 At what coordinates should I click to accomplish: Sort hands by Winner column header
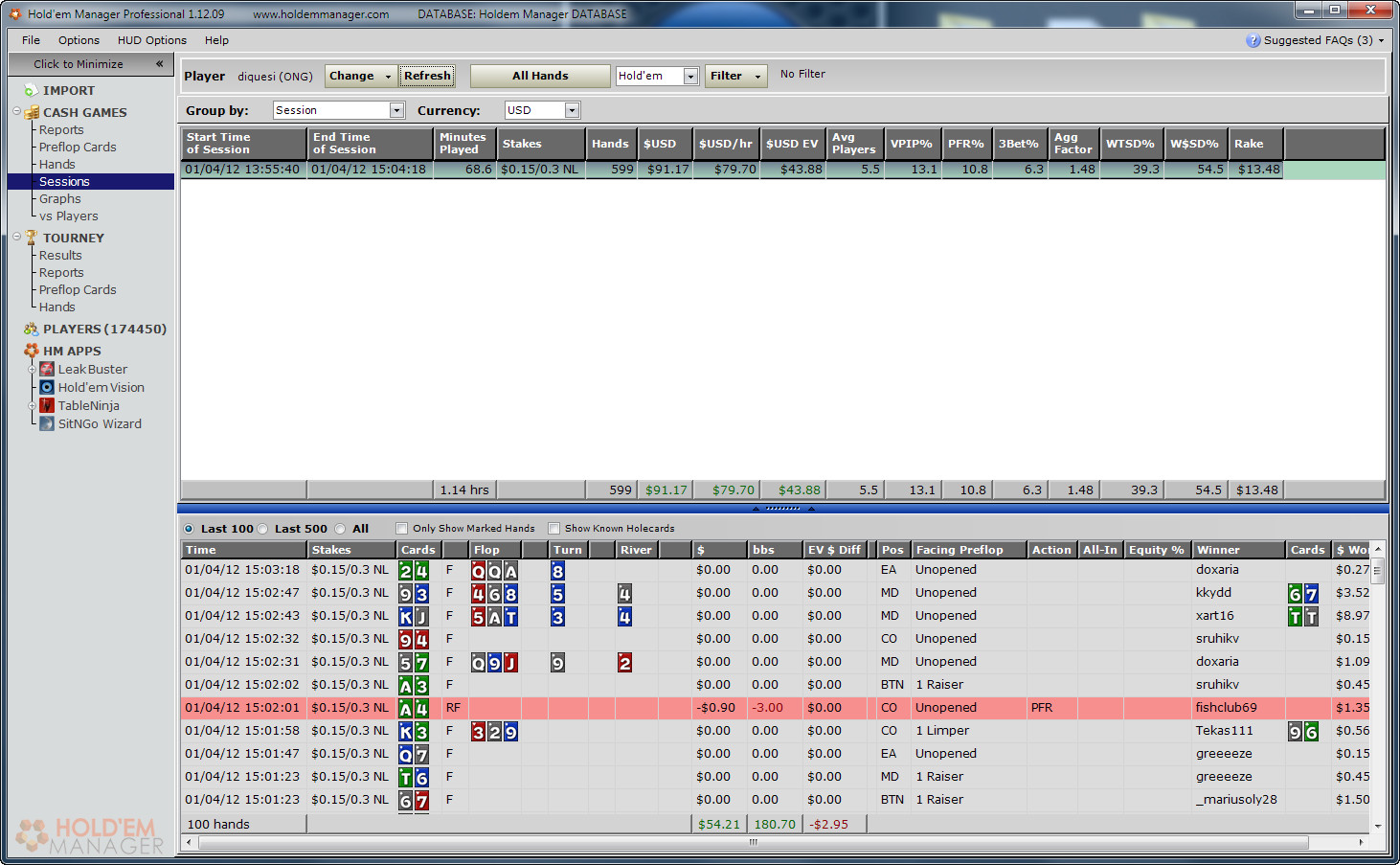[1238, 550]
